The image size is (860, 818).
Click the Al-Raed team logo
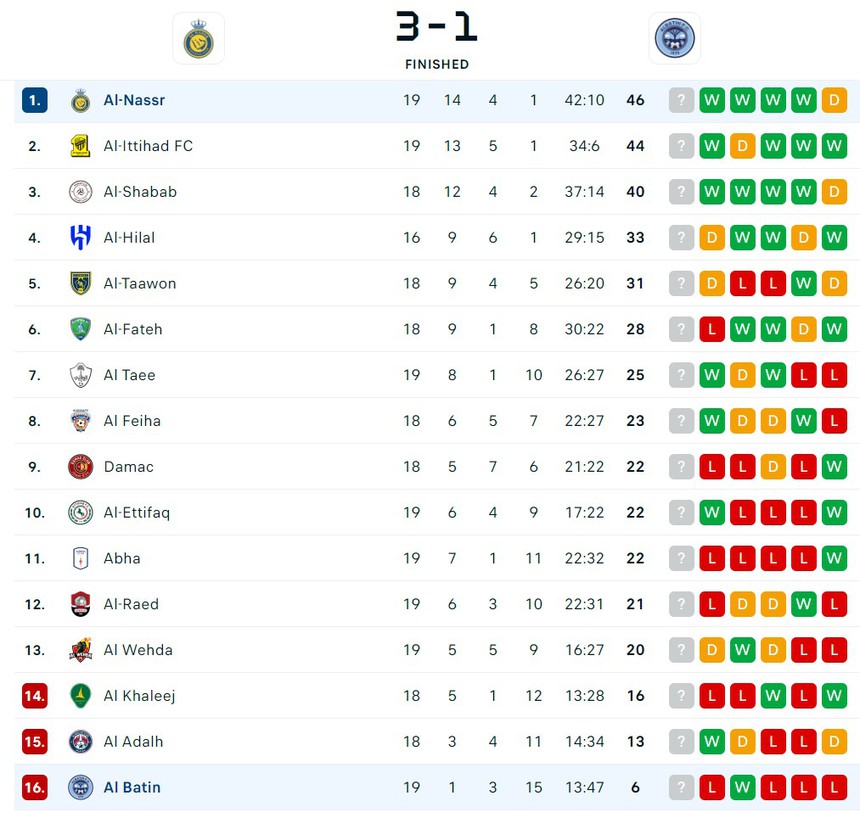click(x=81, y=604)
